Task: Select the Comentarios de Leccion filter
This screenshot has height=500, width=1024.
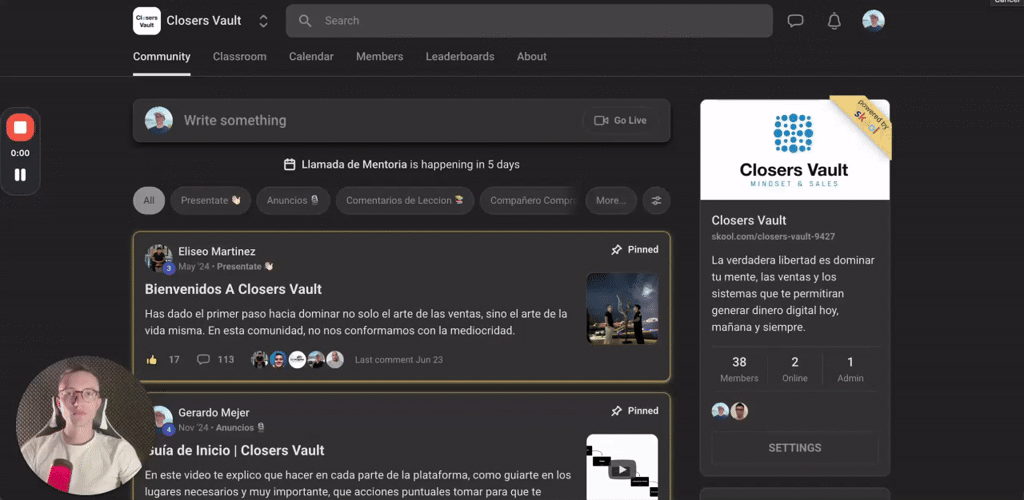Action: (405, 200)
